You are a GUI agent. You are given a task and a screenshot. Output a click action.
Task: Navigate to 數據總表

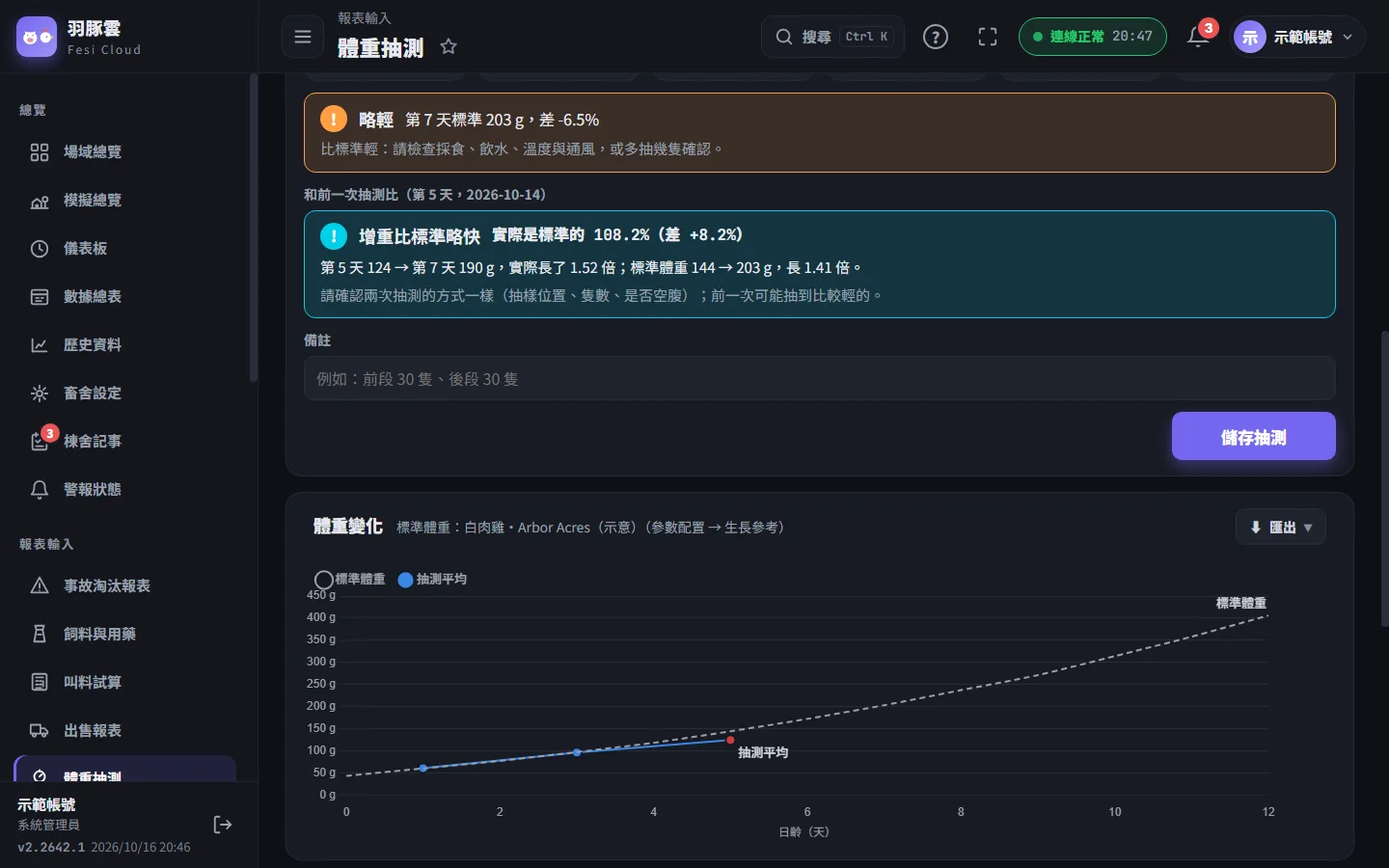click(x=125, y=296)
